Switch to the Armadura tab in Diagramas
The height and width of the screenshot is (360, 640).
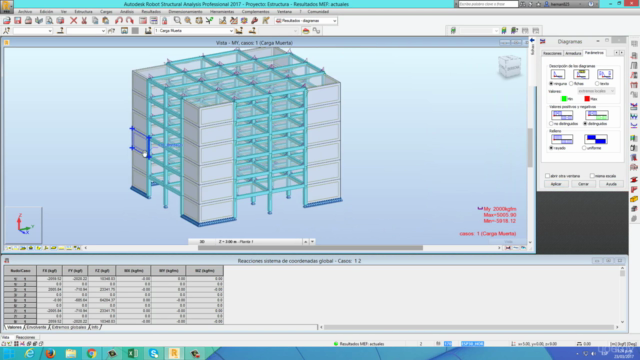pyautogui.click(x=573, y=53)
